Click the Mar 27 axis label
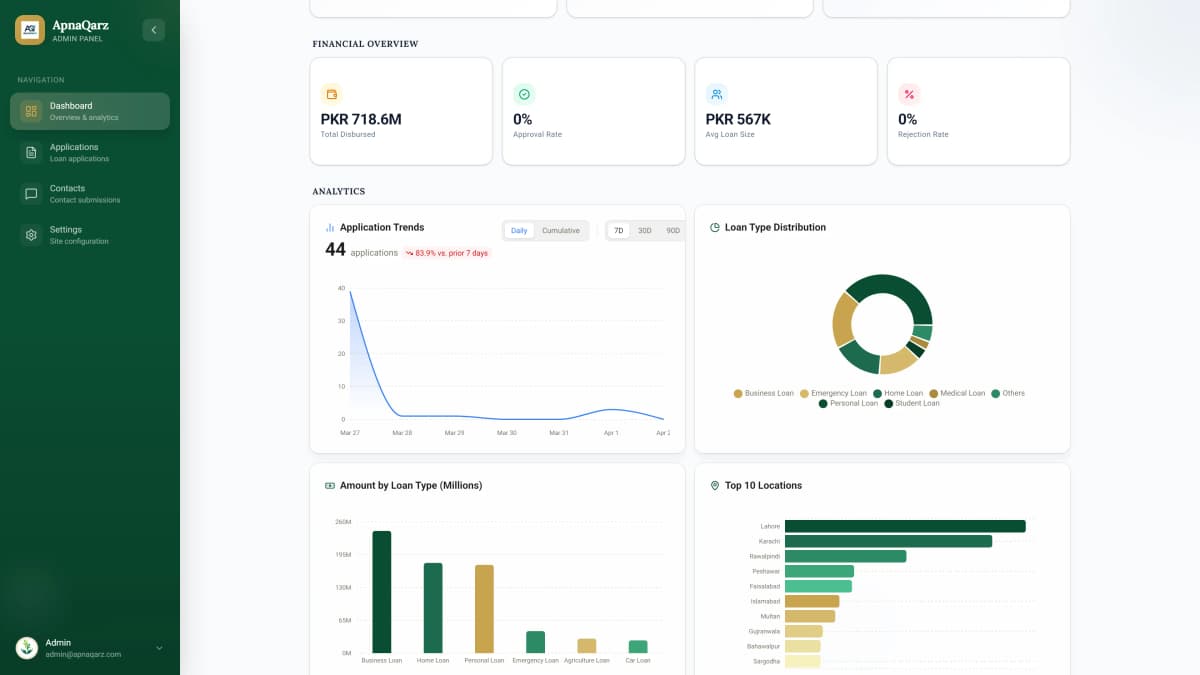 point(350,433)
